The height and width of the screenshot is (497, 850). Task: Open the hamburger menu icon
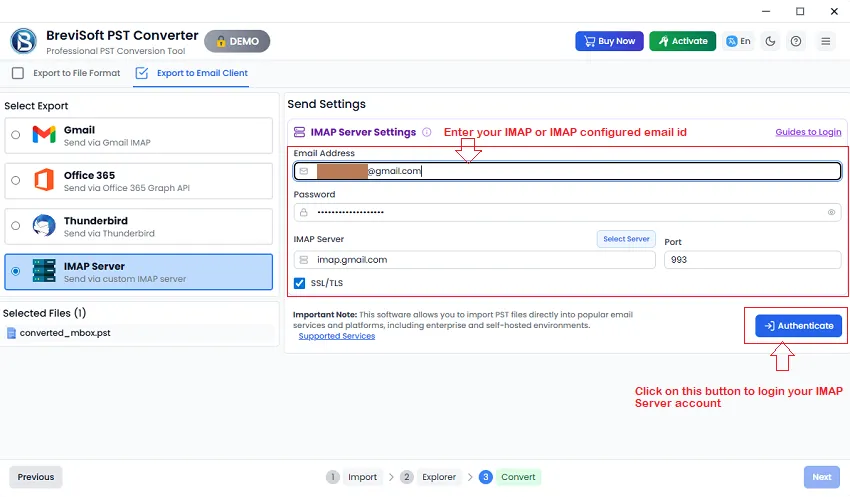tap(826, 41)
